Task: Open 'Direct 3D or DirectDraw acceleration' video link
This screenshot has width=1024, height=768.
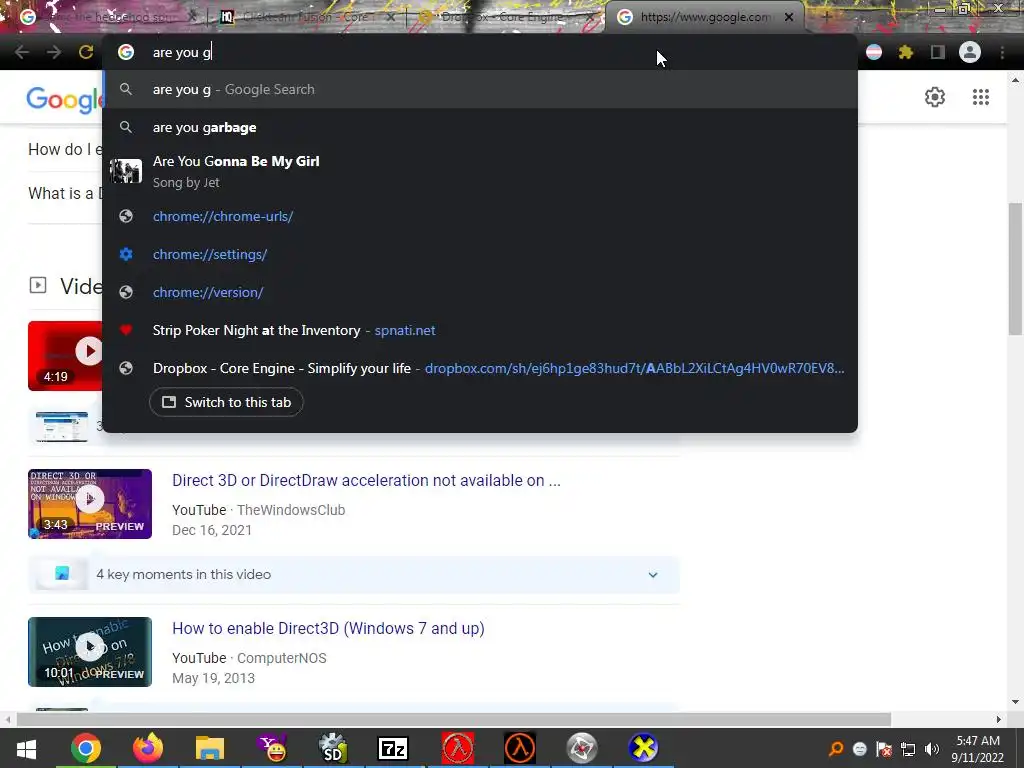Action: (x=366, y=481)
